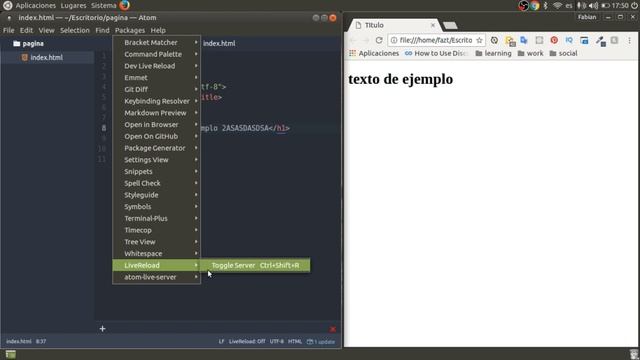Expand the Symbols submenu
This screenshot has height=360, width=640.
coord(156,207)
